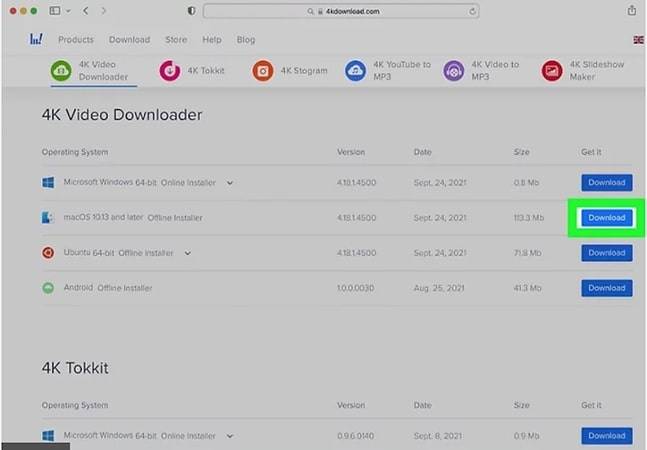Click the Safari sidebar toggle icon
The width and height of the screenshot is (647, 450).
pyautogui.click(x=55, y=11)
